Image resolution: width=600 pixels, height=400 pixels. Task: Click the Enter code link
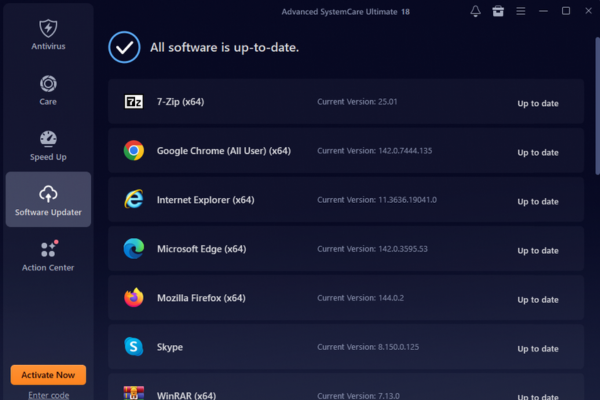click(x=49, y=395)
